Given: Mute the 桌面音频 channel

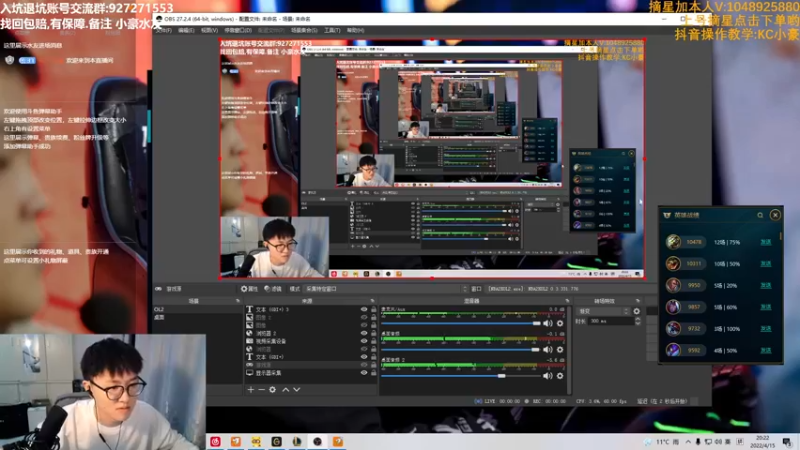Looking at the screenshot, I should coord(548,349).
